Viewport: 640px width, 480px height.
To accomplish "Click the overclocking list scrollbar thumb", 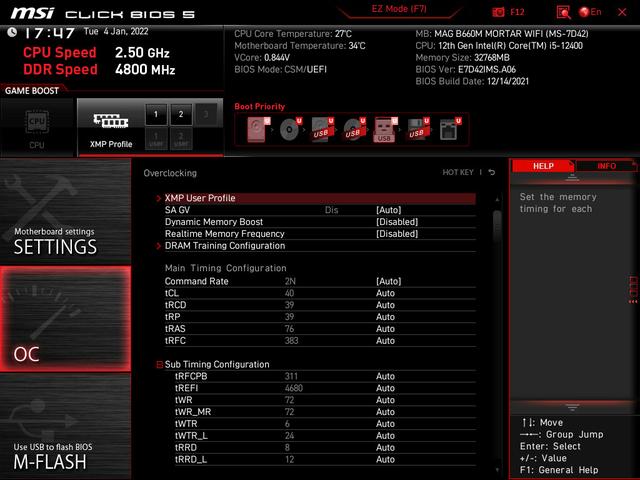I will pos(497,226).
